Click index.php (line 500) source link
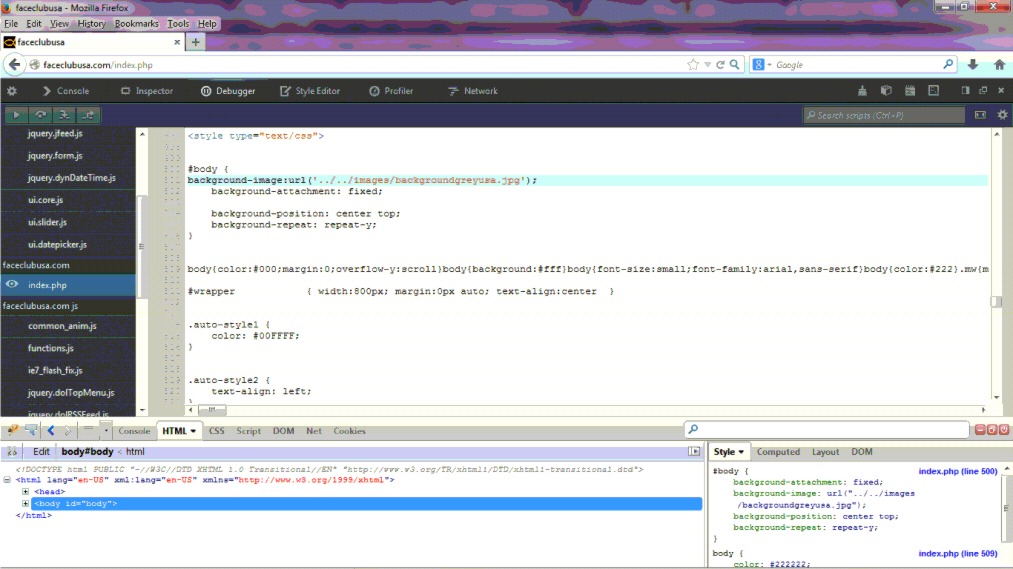1013x569 pixels. (957, 471)
